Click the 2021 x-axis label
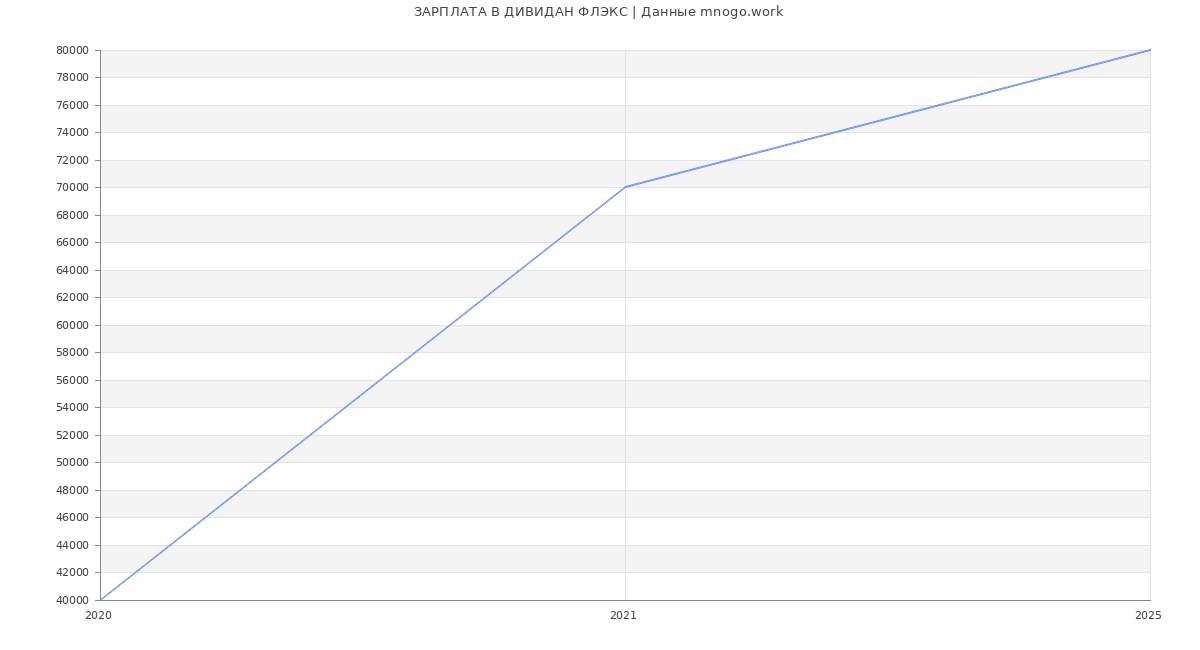This screenshot has height=650, width=1200. coord(623,616)
